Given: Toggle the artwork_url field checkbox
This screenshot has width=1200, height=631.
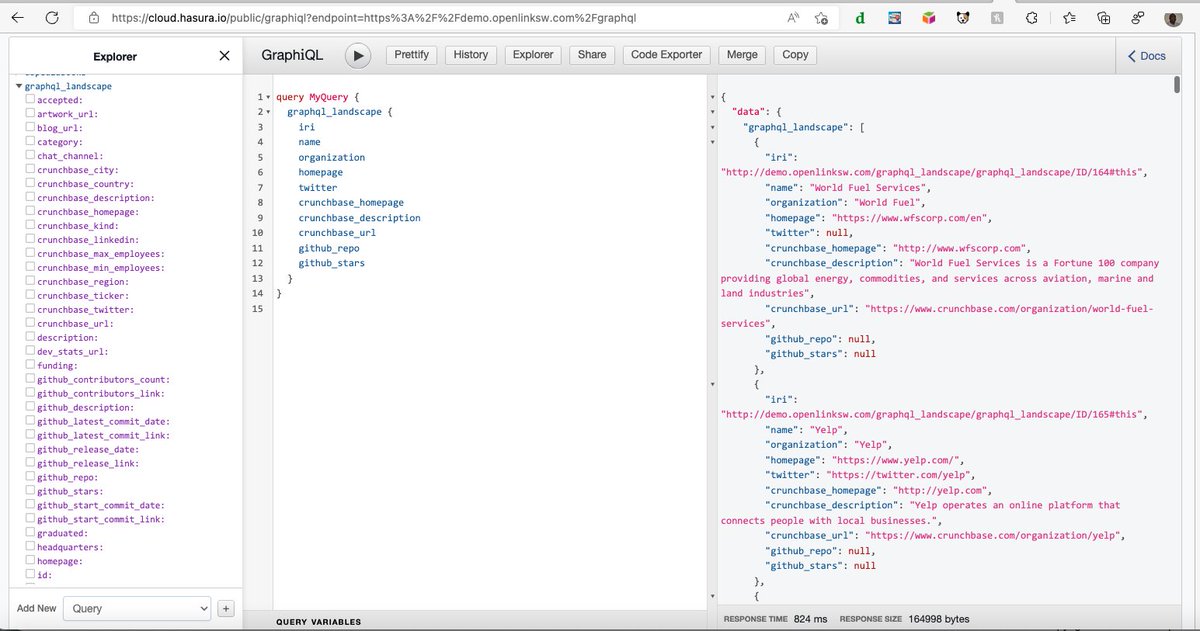Looking at the screenshot, I should (31, 114).
